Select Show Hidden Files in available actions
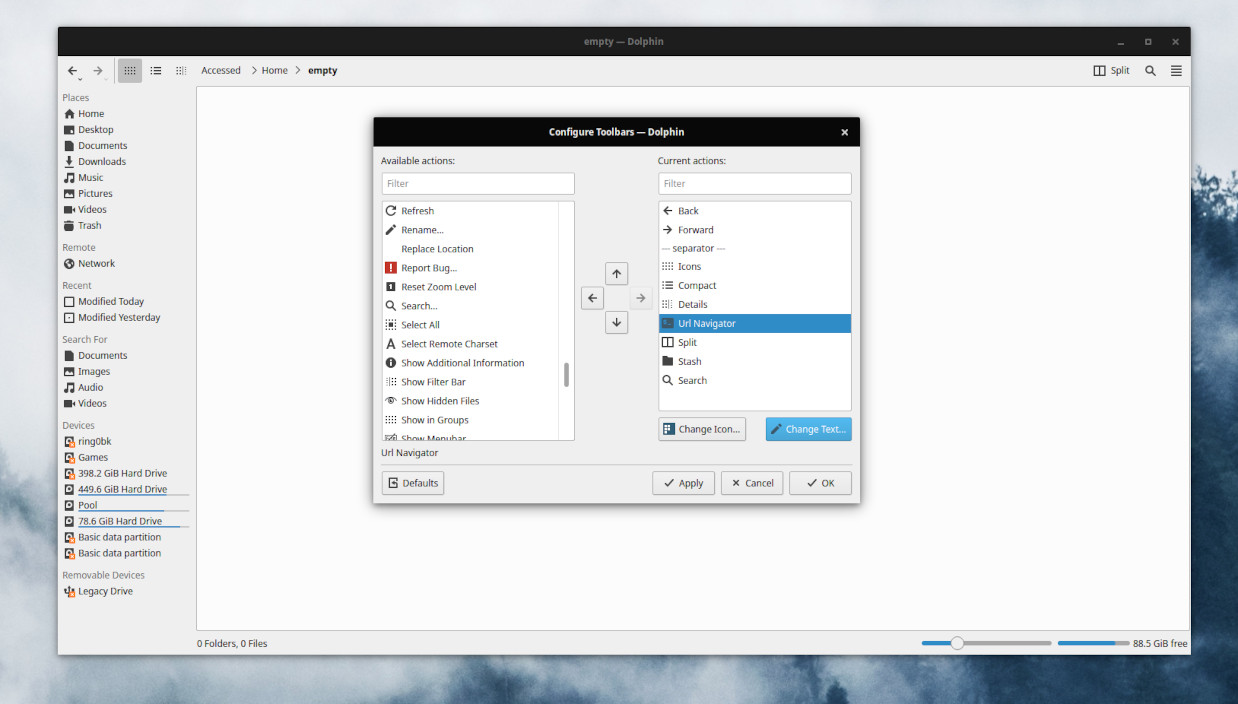The width and height of the screenshot is (1238, 704). point(440,401)
